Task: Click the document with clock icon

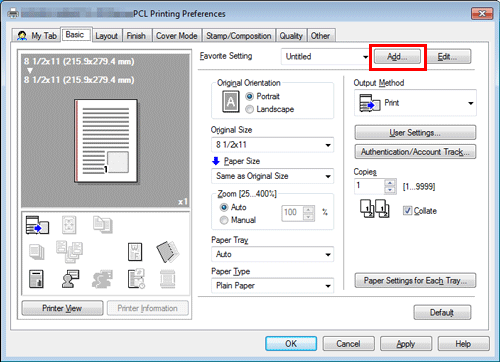Action: coord(136,279)
